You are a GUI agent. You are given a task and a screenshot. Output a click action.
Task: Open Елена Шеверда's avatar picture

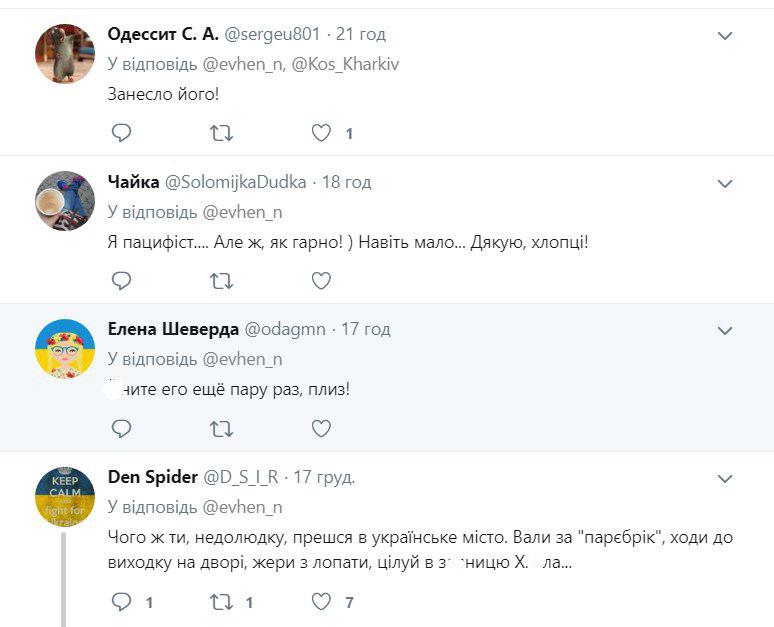pos(65,348)
